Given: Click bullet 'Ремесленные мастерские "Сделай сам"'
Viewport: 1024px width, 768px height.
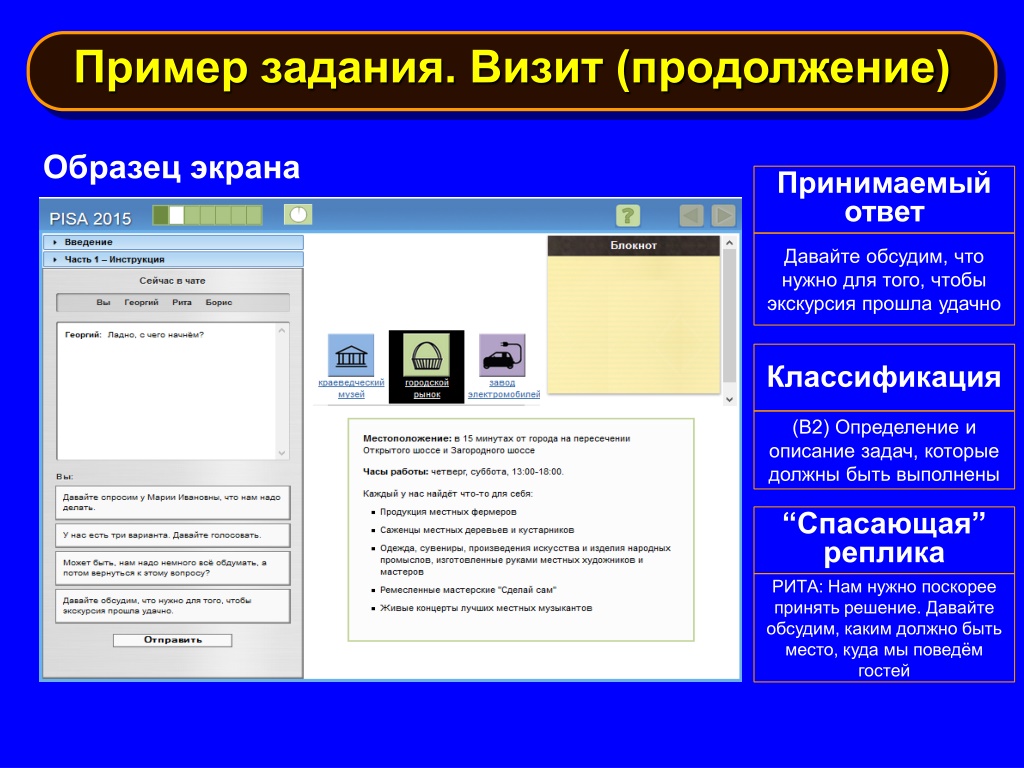Looking at the screenshot, I should point(468,590).
